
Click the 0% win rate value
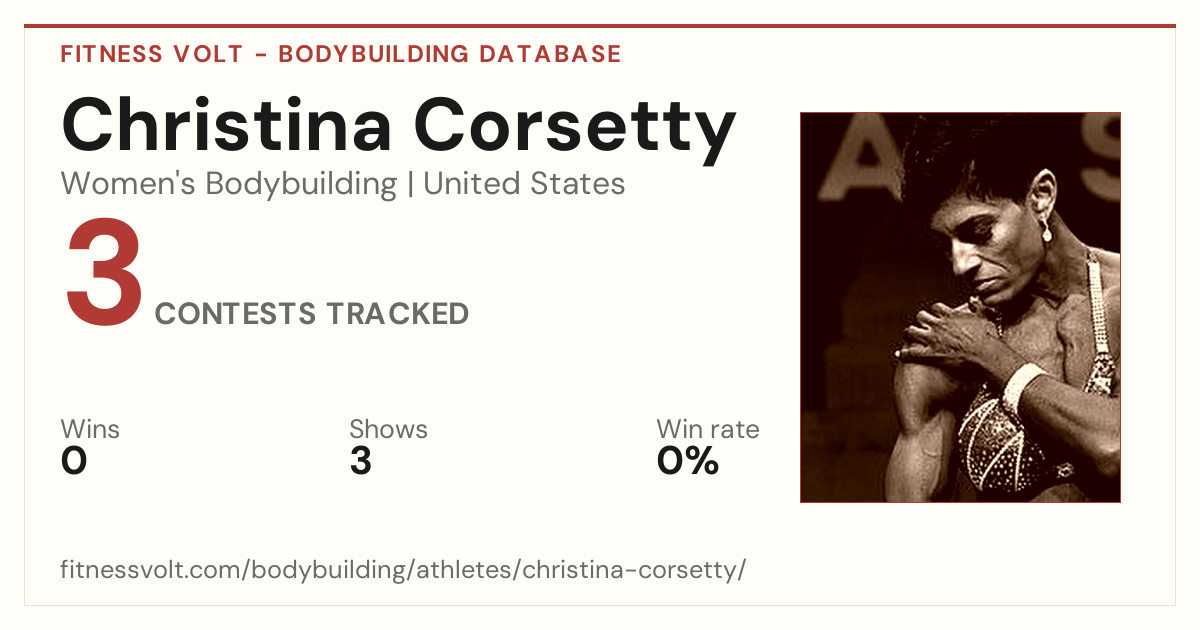[688, 461]
